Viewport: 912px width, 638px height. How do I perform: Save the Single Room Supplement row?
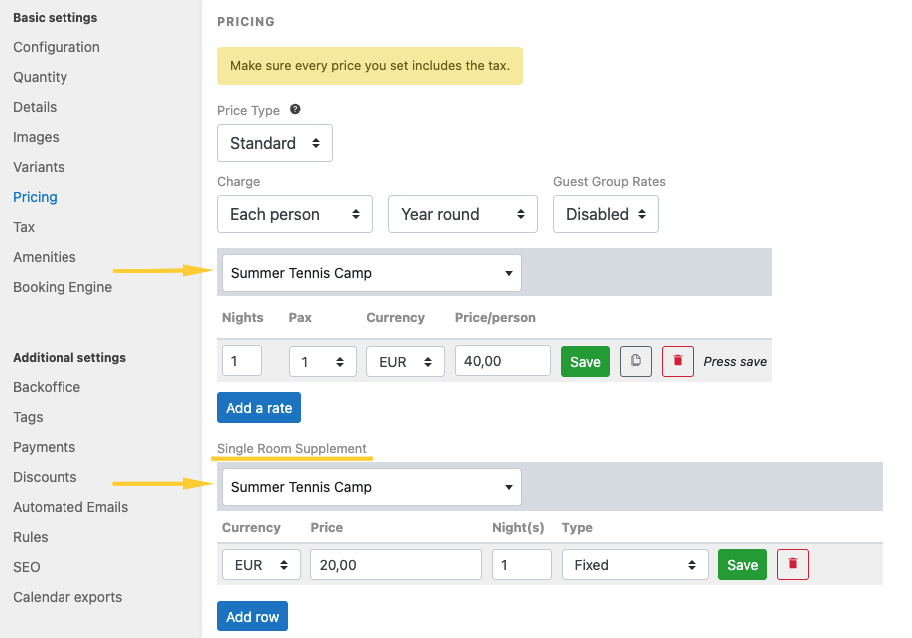click(x=742, y=564)
